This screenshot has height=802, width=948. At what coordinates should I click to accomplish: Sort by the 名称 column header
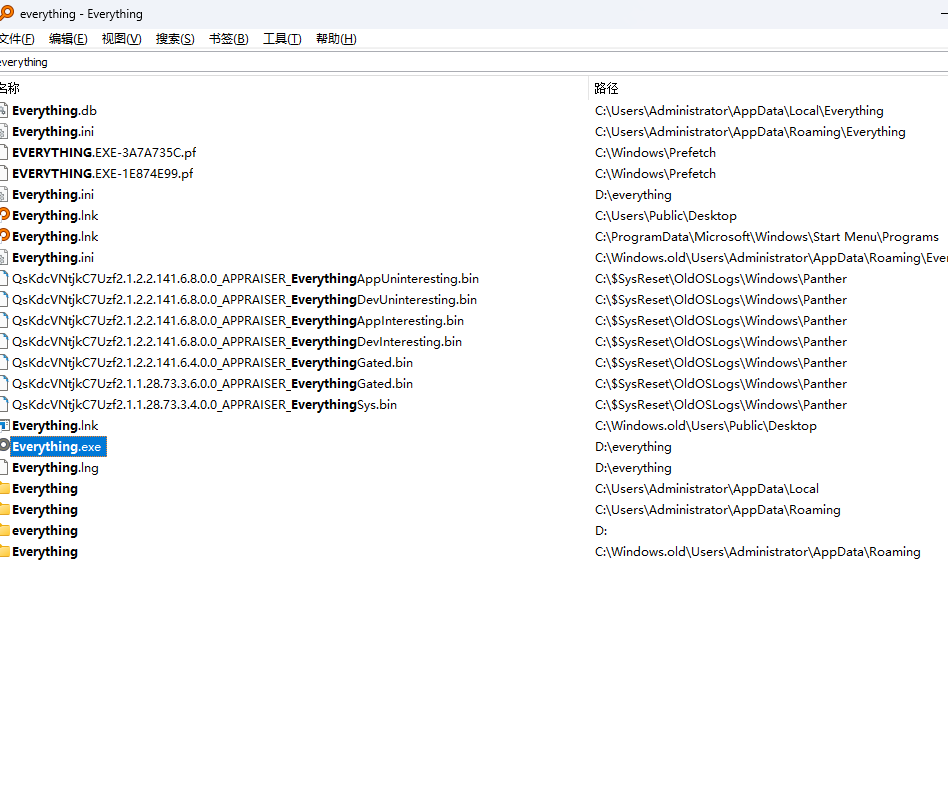pyautogui.click(x=293, y=88)
